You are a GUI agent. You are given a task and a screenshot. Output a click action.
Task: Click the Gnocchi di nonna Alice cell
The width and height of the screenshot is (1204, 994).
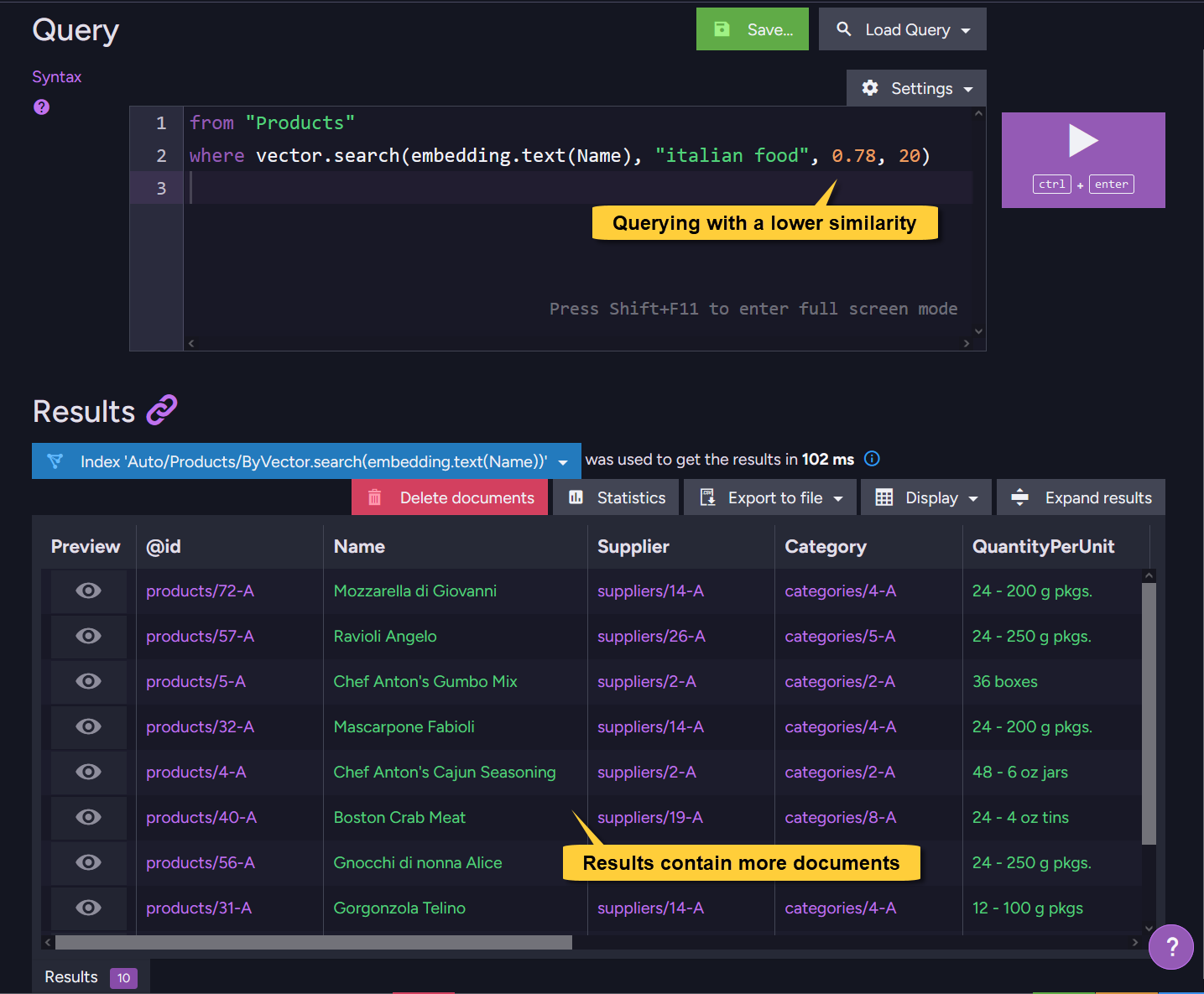tap(418, 862)
